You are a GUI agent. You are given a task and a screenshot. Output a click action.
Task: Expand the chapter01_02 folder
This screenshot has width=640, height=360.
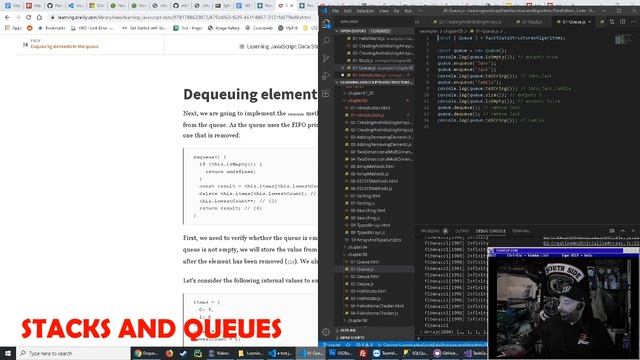360,93
